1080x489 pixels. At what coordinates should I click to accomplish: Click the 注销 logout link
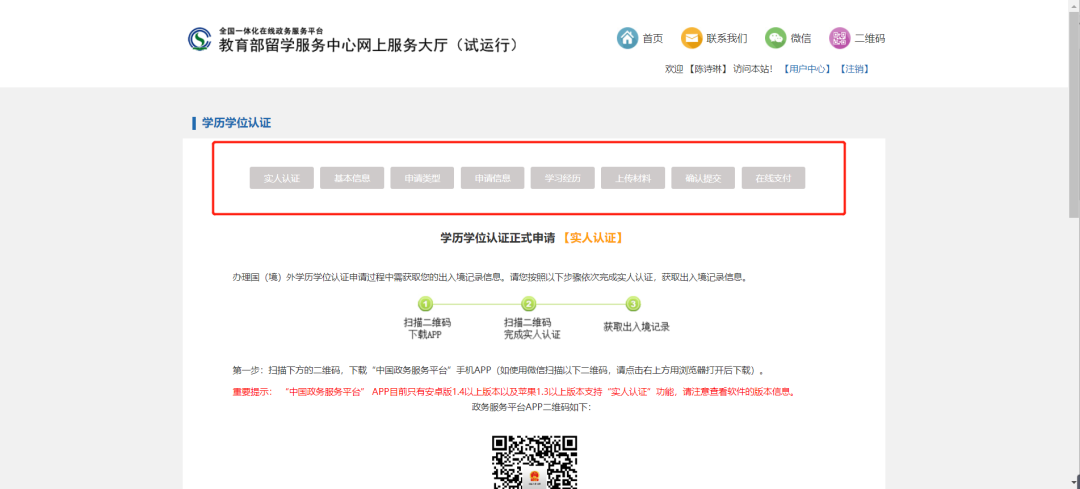tap(854, 69)
